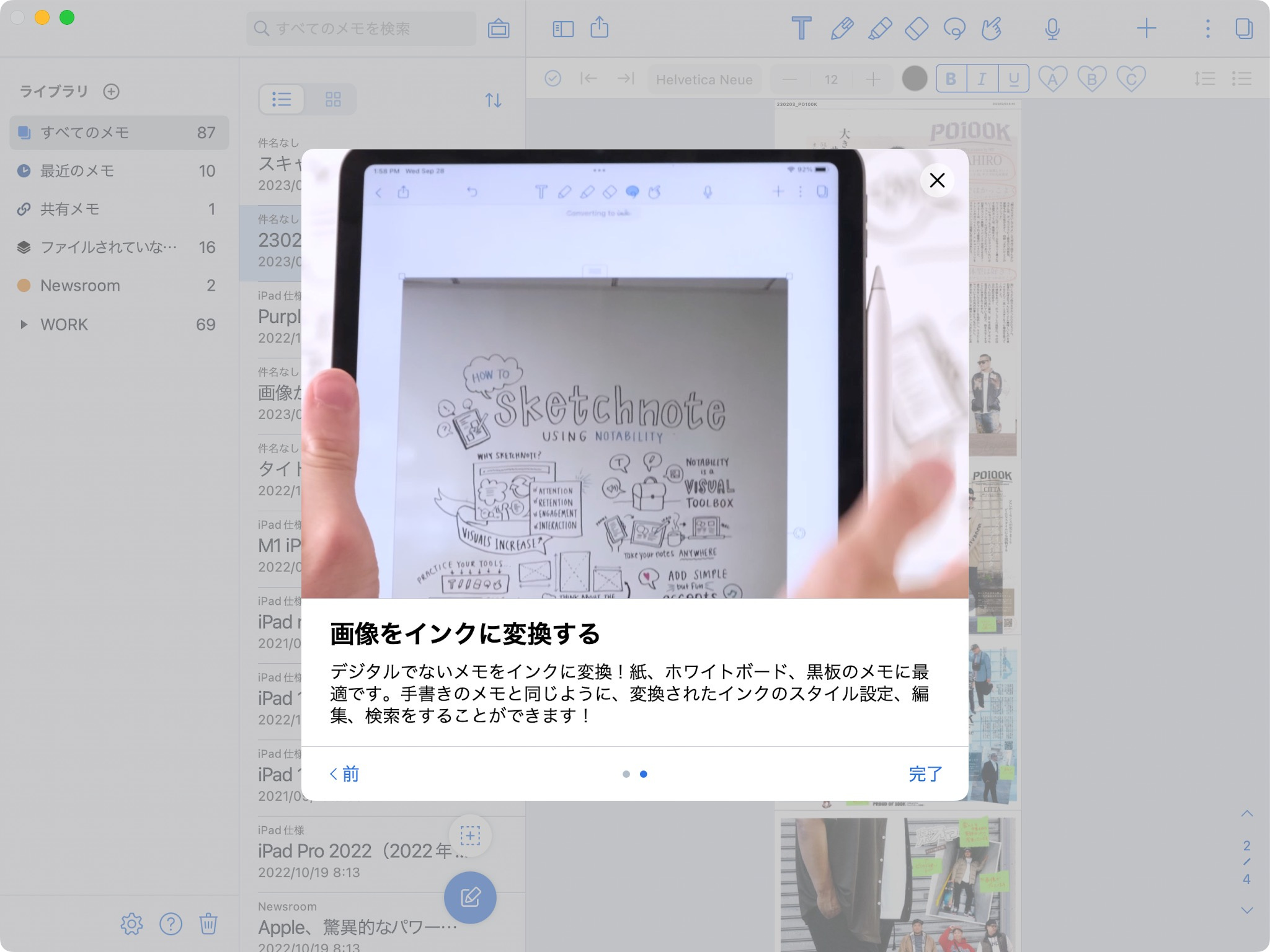Open the gallery shop icon
The height and width of the screenshot is (952, 1270).
coord(499,29)
